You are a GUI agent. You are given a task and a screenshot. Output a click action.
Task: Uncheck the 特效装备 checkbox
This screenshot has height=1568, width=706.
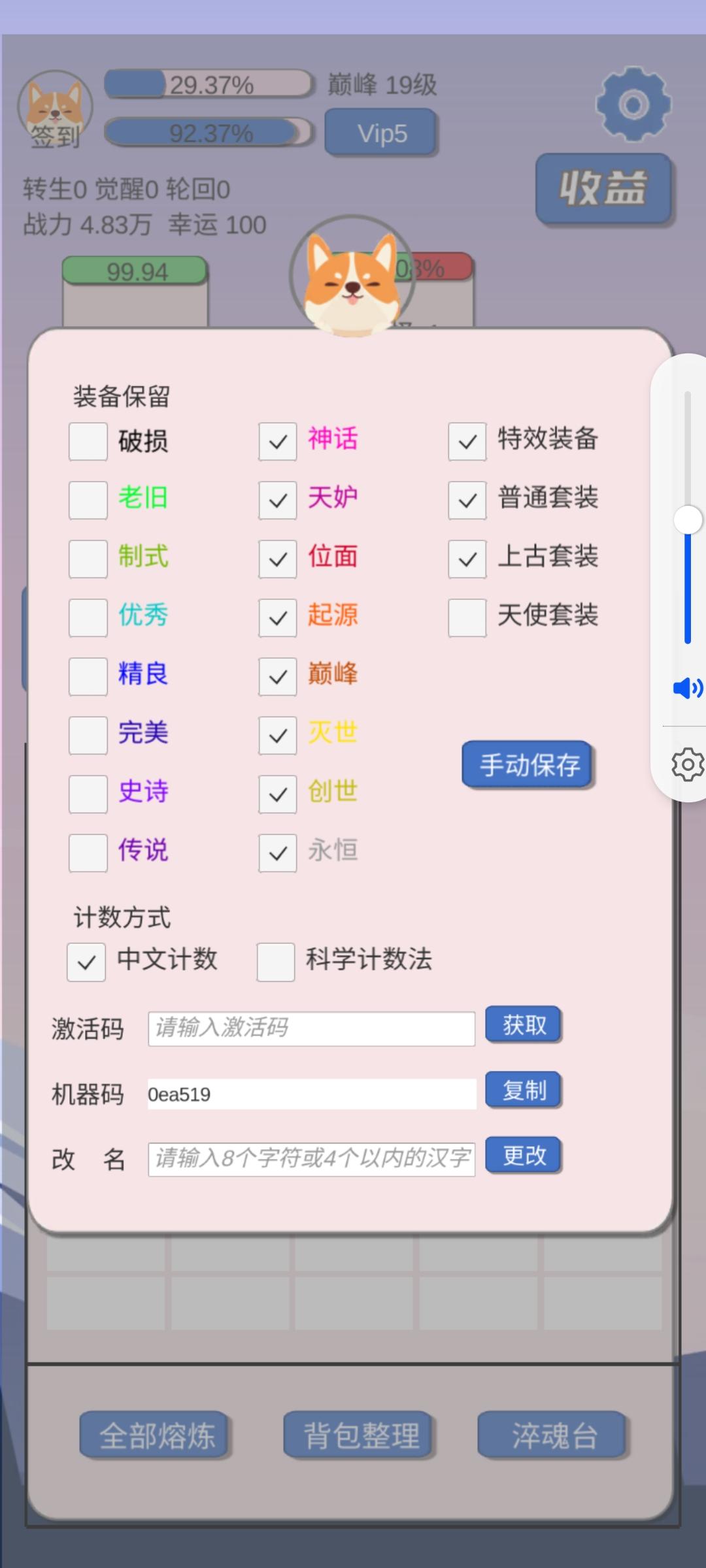(467, 441)
